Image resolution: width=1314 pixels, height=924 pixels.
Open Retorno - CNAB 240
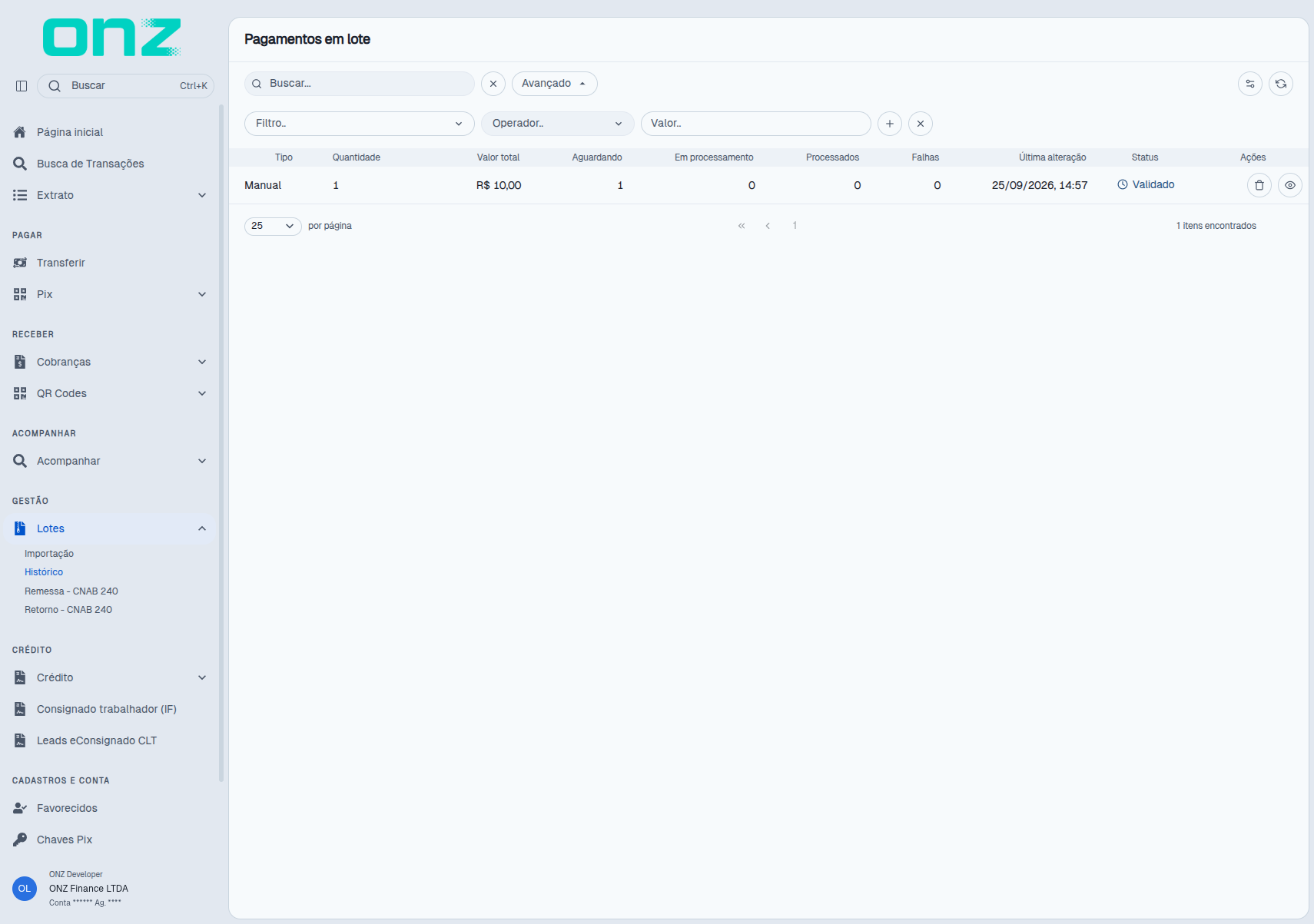[68, 610]
